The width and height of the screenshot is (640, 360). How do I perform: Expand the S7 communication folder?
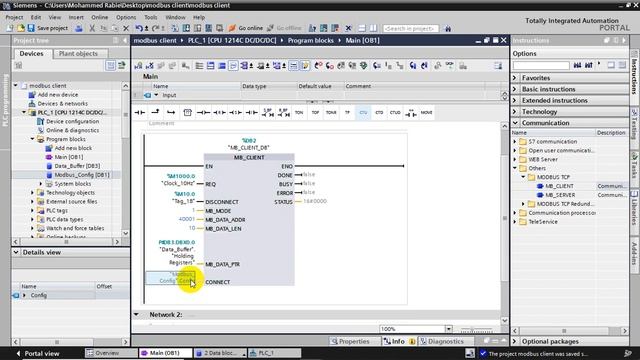(x=515, y=142)
